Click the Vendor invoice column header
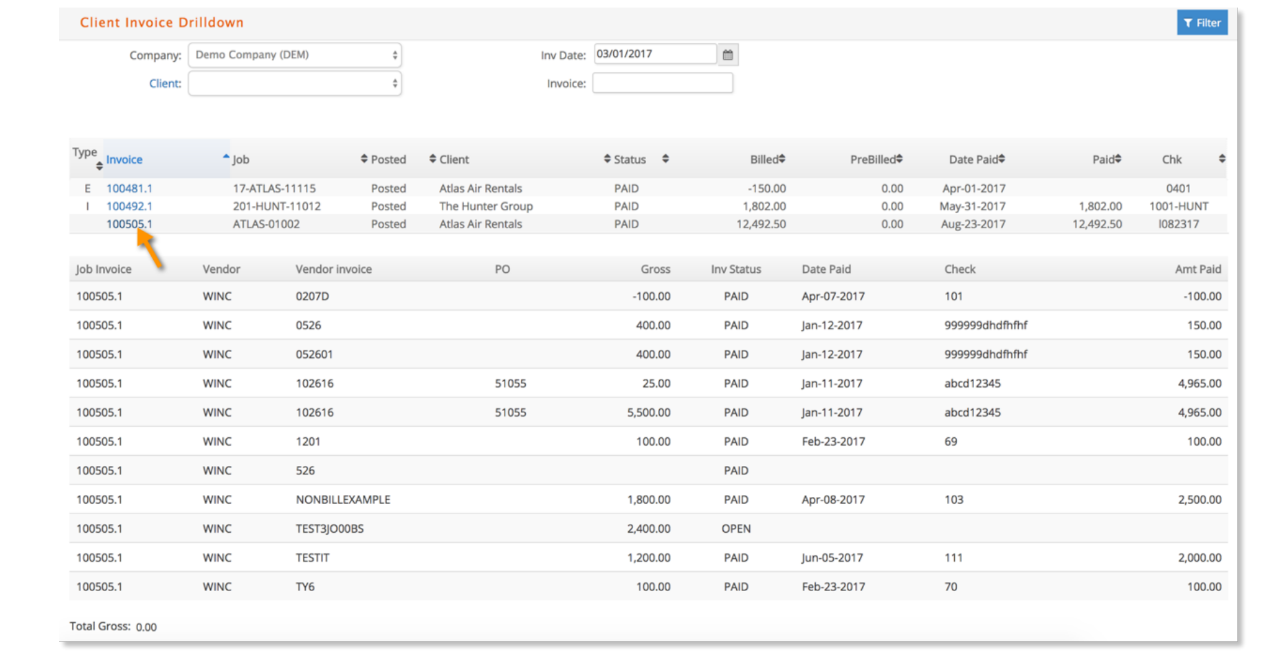Viewport: 1275px width, 656px height. 334,269
